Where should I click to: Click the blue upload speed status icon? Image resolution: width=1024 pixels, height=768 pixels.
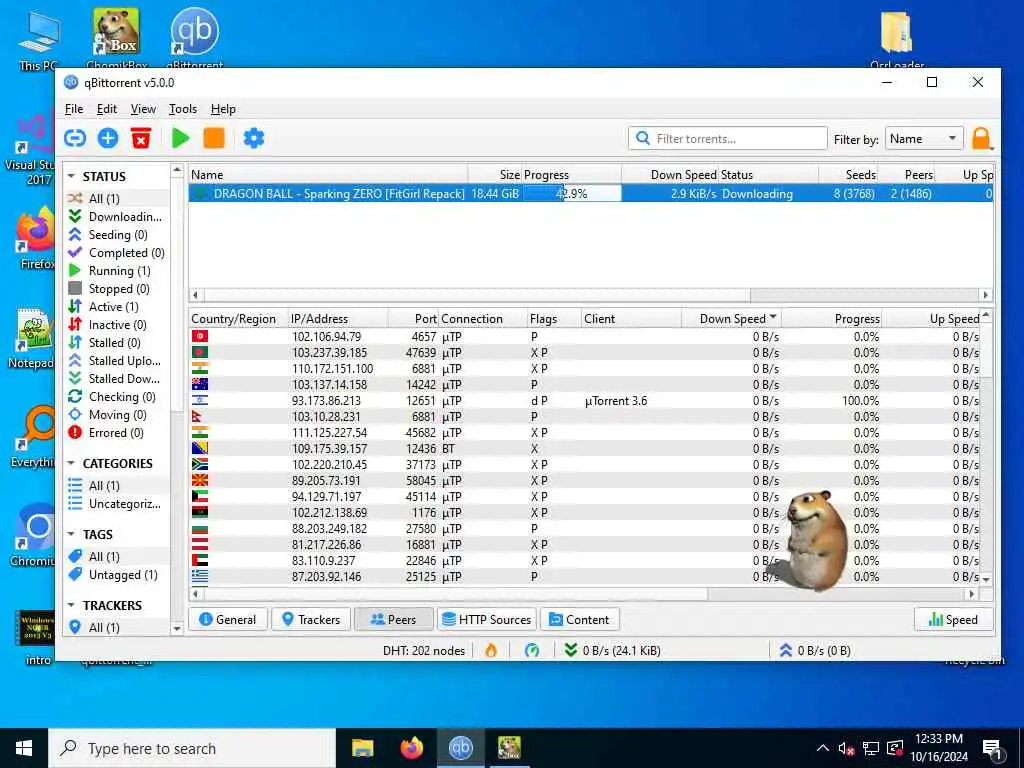[x=786, y=650]
